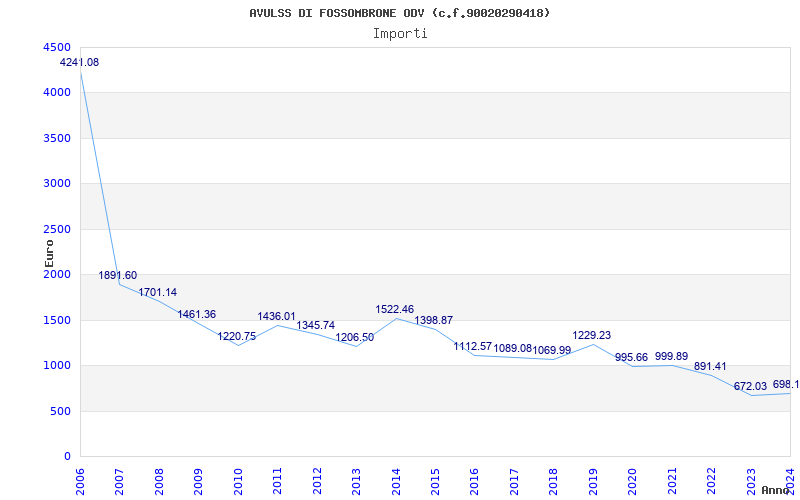The height and width of the screenshot is (500, 800).
Task: Click the 1000 y-axis tick label
Action: [58, 366]
